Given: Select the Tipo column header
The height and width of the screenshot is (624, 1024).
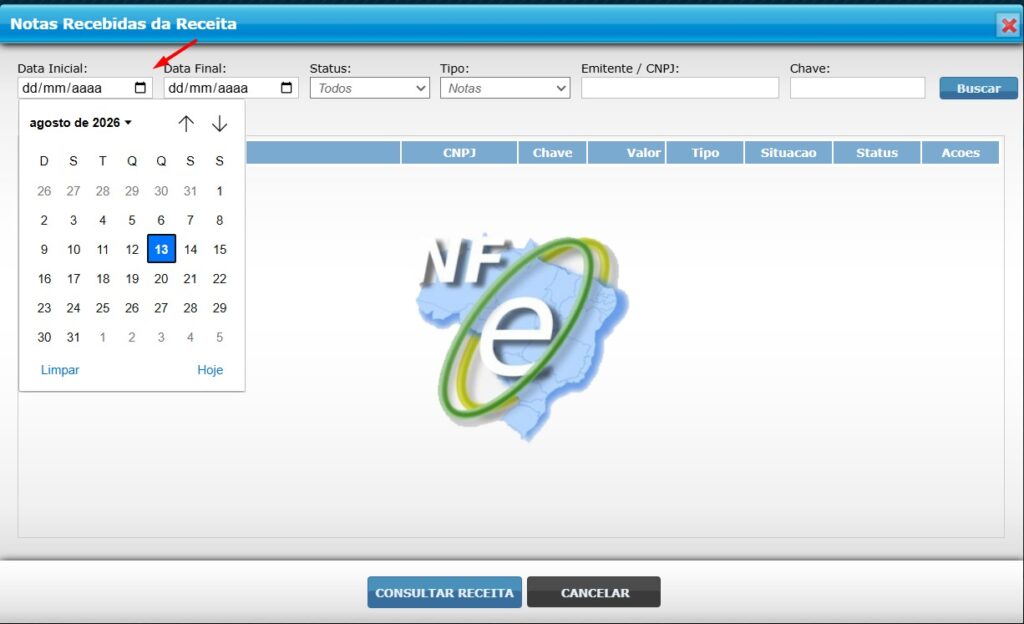Looking at the screenshot, I should tap(705, 153).
